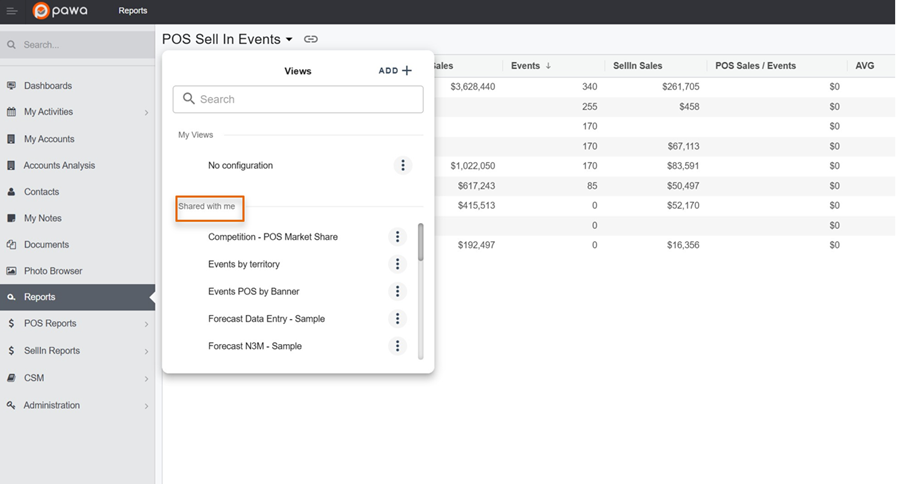Click the sidebar search magnifier icon
This screenshot has height=484, width=900.
coord(11,45)
